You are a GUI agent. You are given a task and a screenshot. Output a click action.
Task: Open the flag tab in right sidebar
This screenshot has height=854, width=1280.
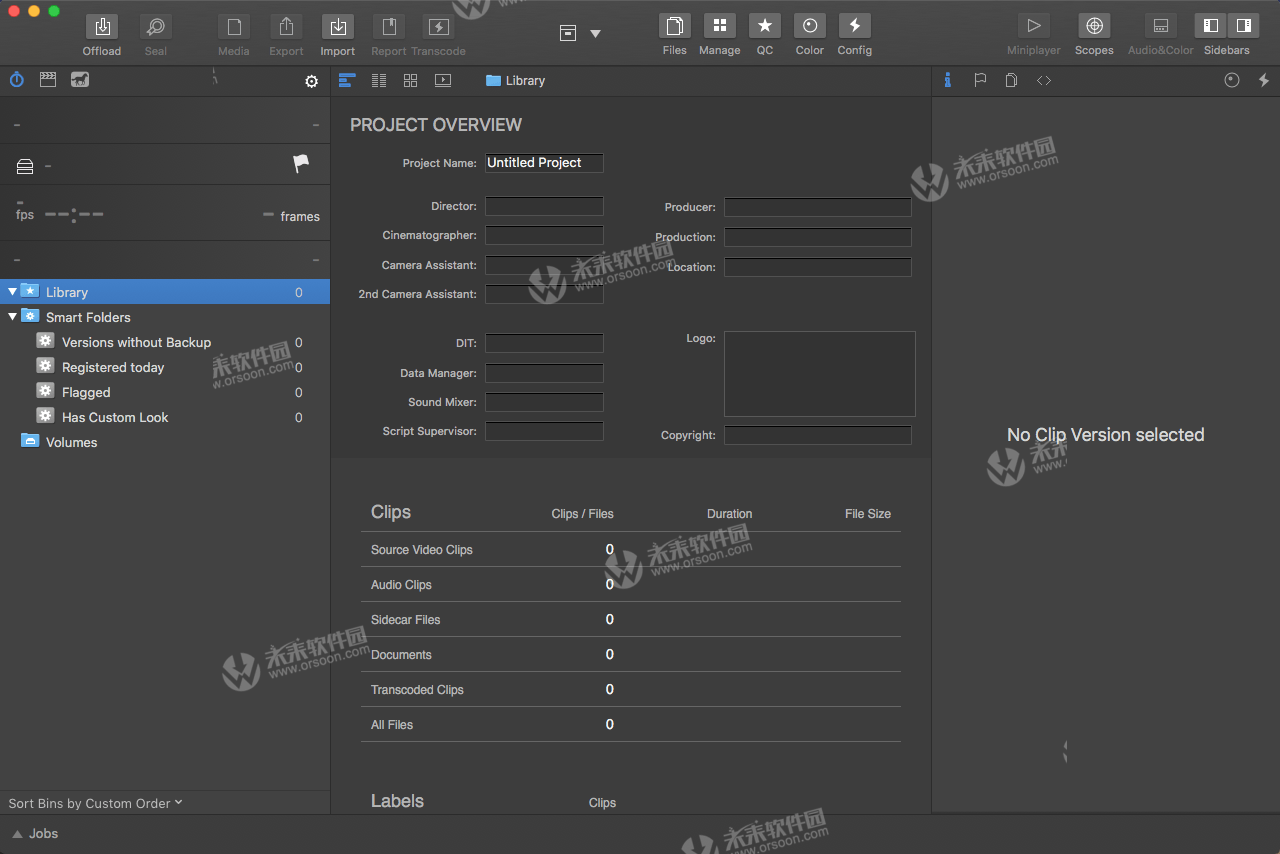click(x=980, y=80)
